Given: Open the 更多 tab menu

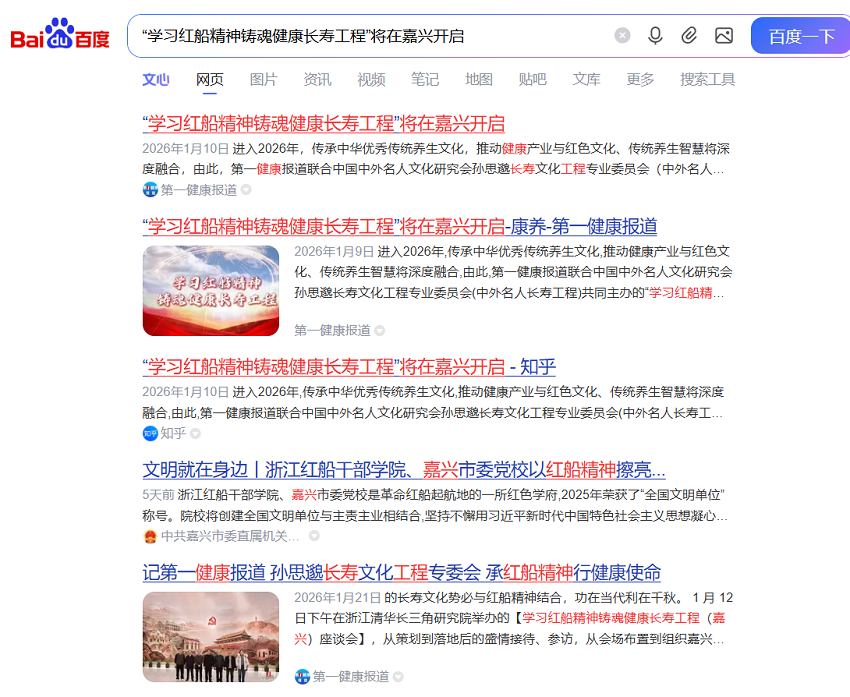Looking at the screenshot, I should click(x=640, y=80).
